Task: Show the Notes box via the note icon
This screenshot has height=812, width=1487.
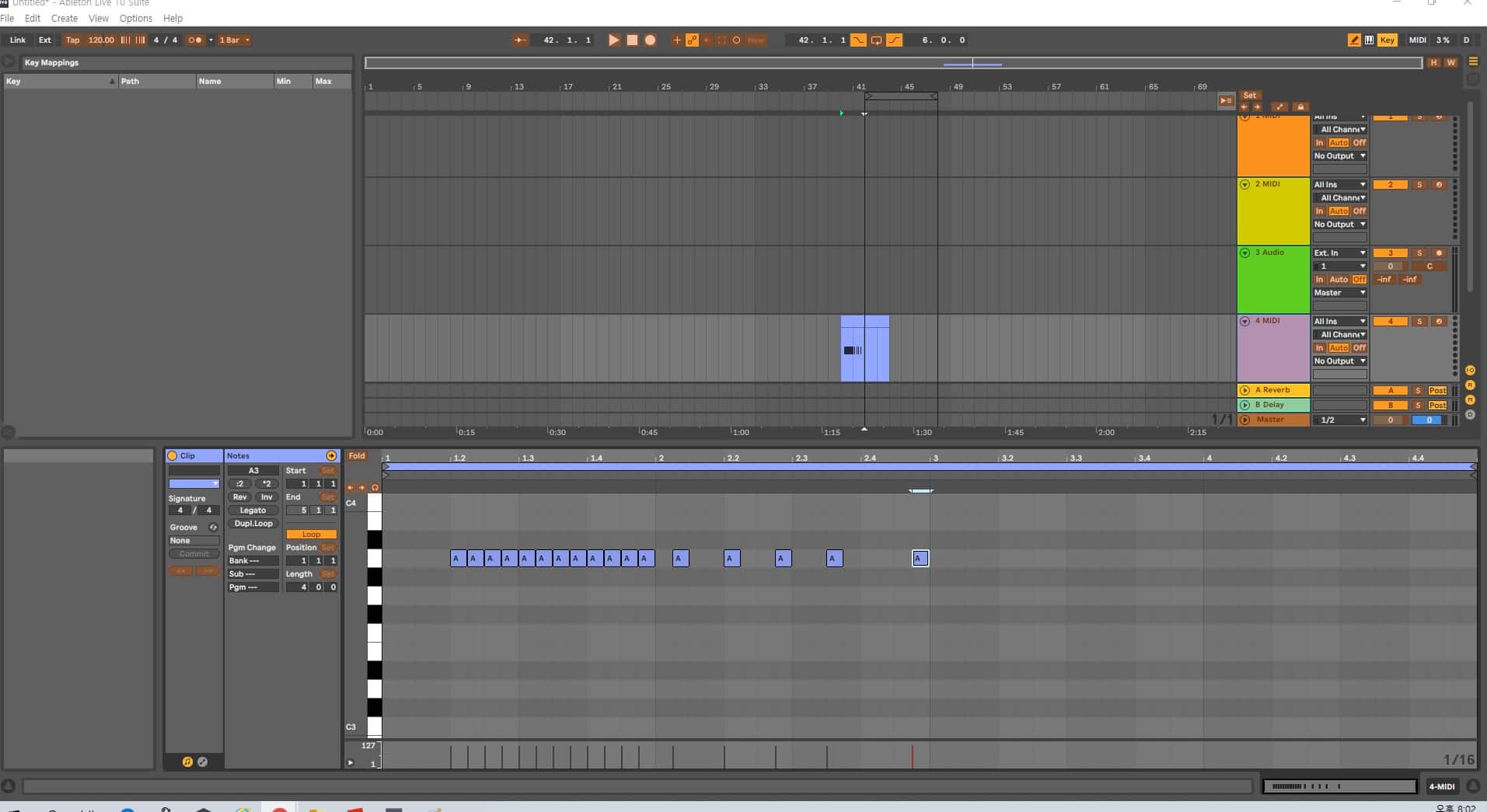Action: tap(187, 762)
